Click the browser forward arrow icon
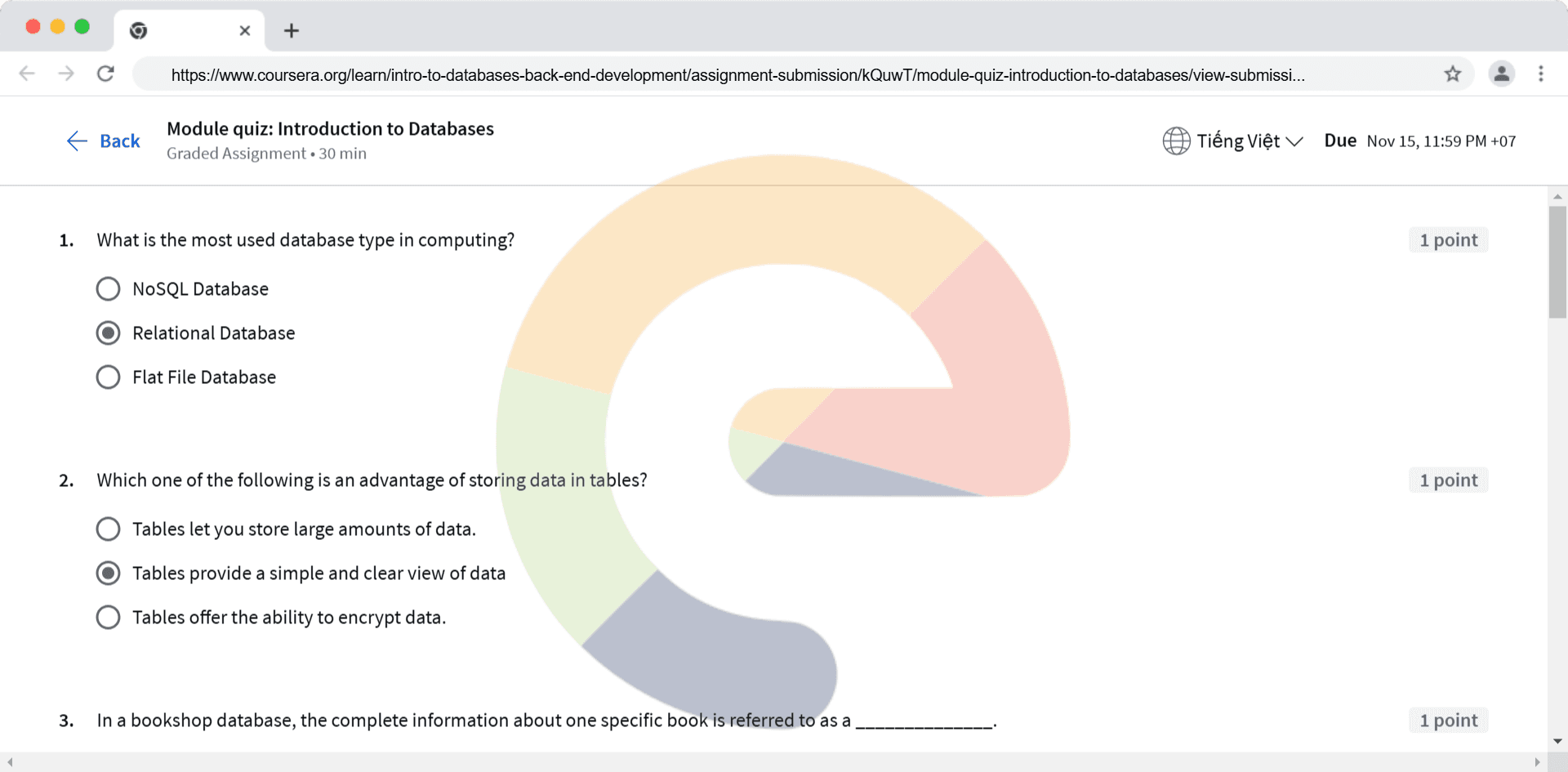Screen dimensions: 1568x772 pos(66,74)
